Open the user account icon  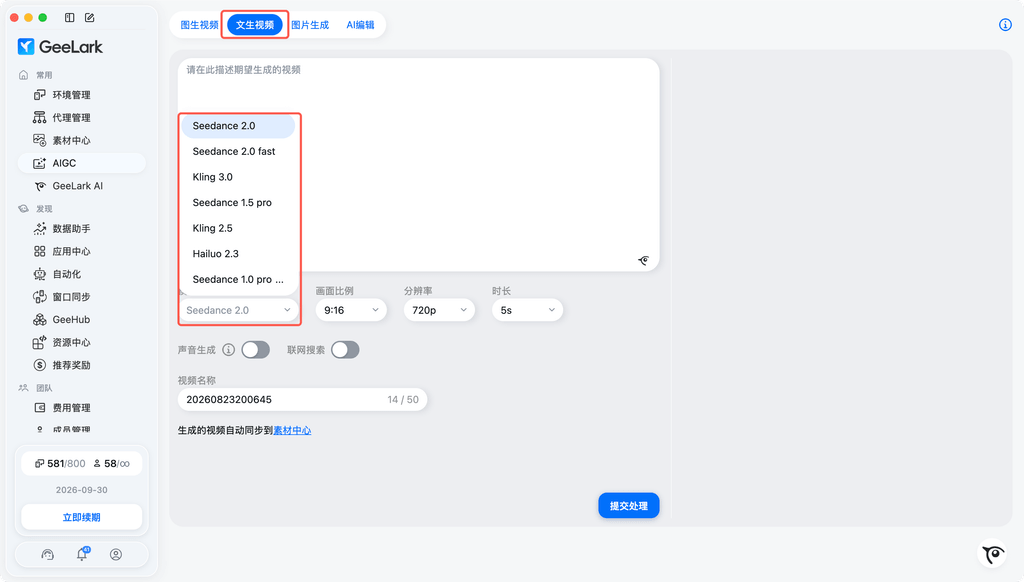pos(116,555)
